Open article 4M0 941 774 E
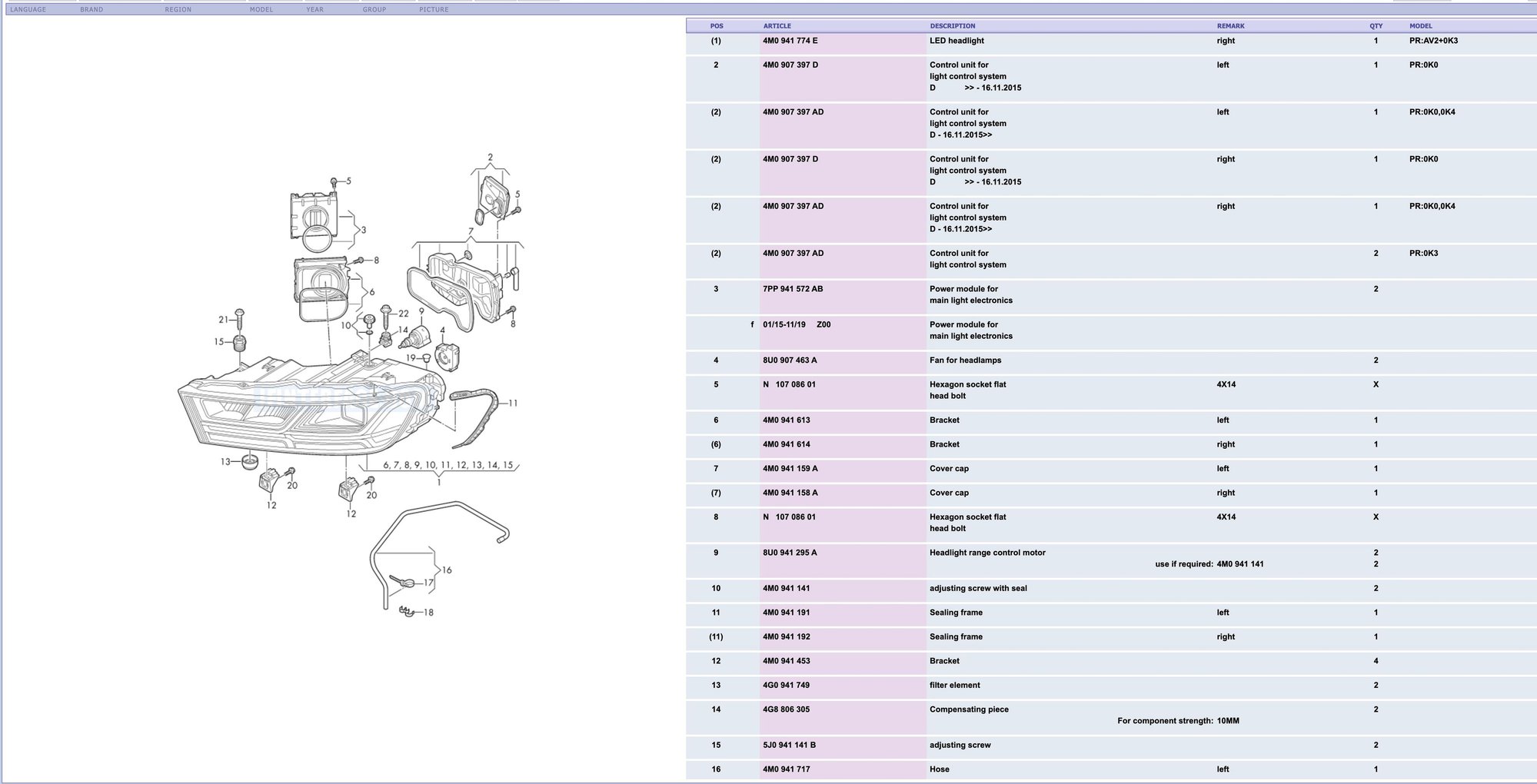The image size is (1537, 784). pos(790,41)
